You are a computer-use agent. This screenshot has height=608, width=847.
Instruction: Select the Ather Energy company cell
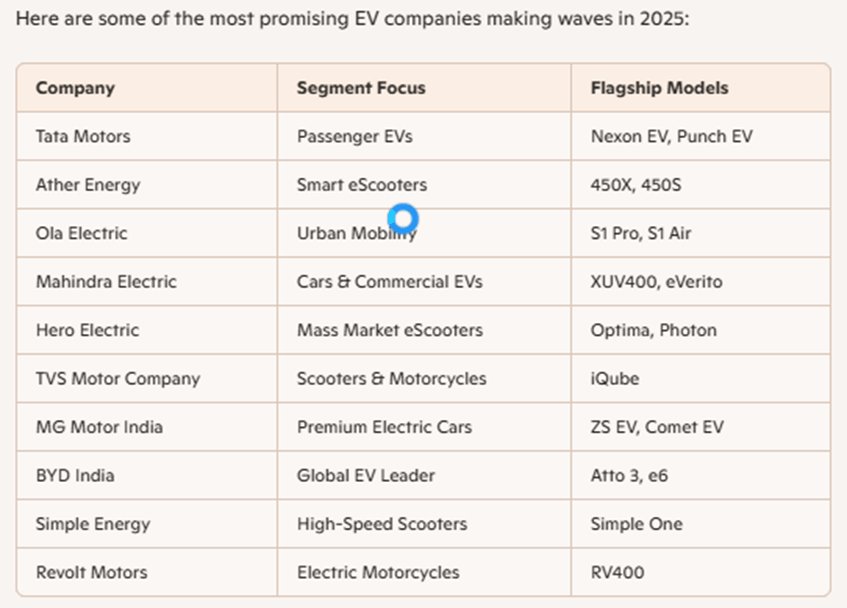88,185
